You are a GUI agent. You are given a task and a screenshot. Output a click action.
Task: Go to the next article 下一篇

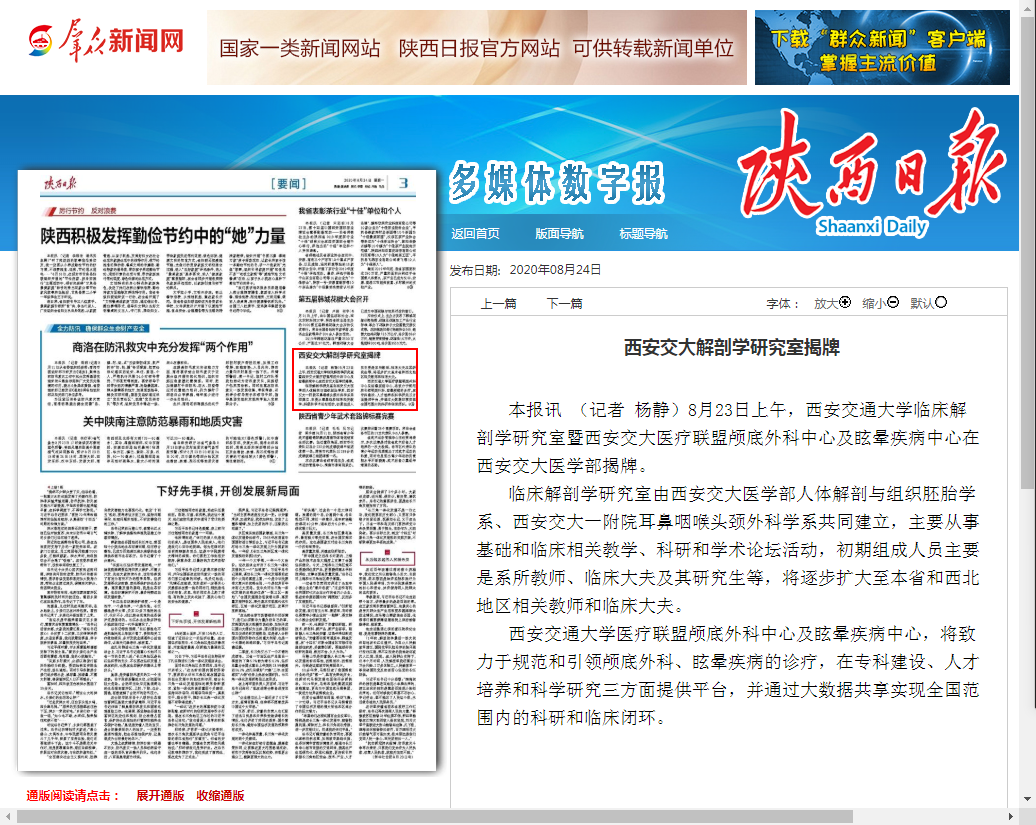click(564, 304)
